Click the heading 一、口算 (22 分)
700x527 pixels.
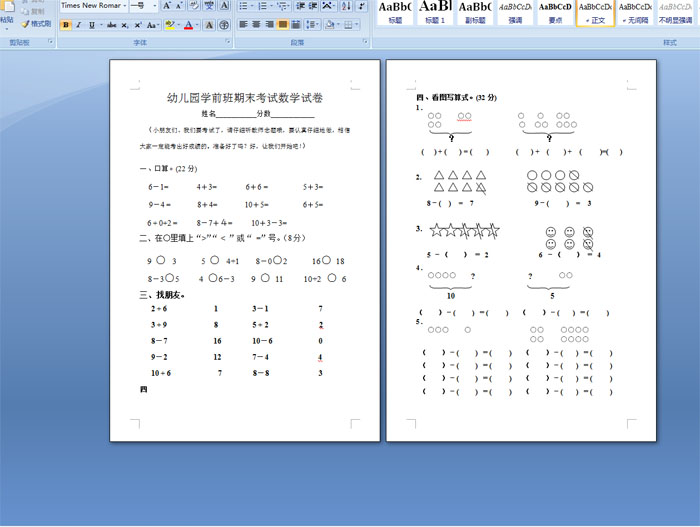[x=168, y=169]
